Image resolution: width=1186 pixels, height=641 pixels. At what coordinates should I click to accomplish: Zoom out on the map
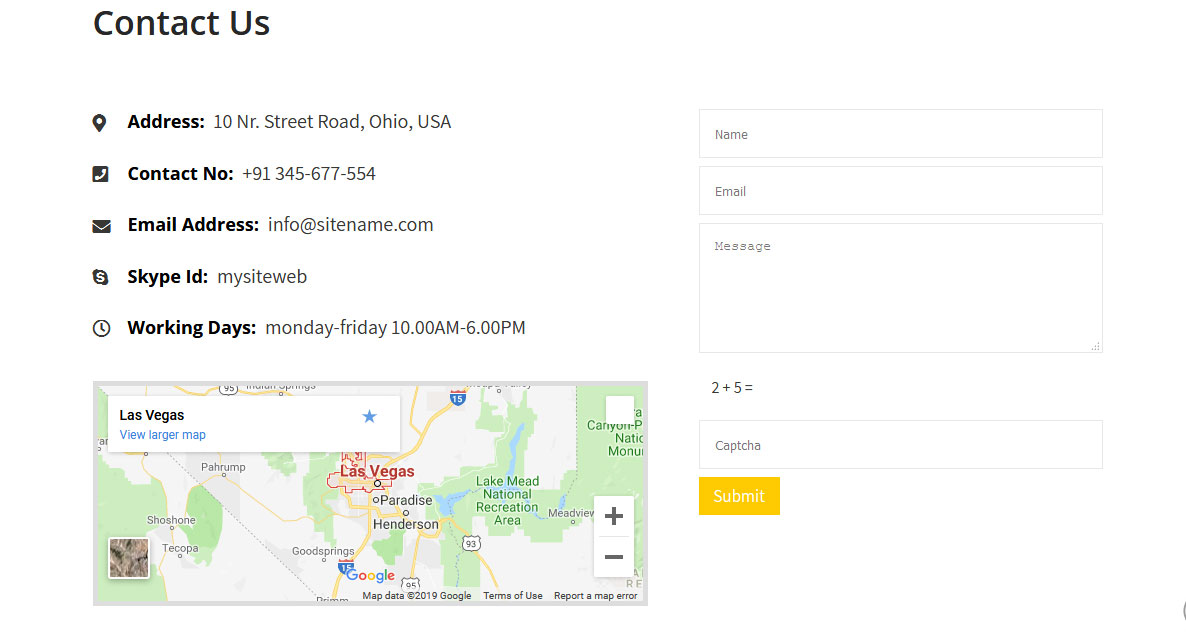pyautogui.click(x=614, y=557)
